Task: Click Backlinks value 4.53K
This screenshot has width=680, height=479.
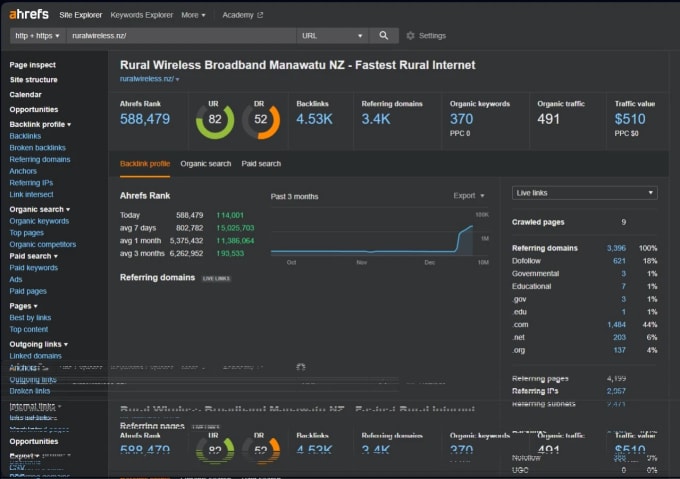Action: [314, 119]
